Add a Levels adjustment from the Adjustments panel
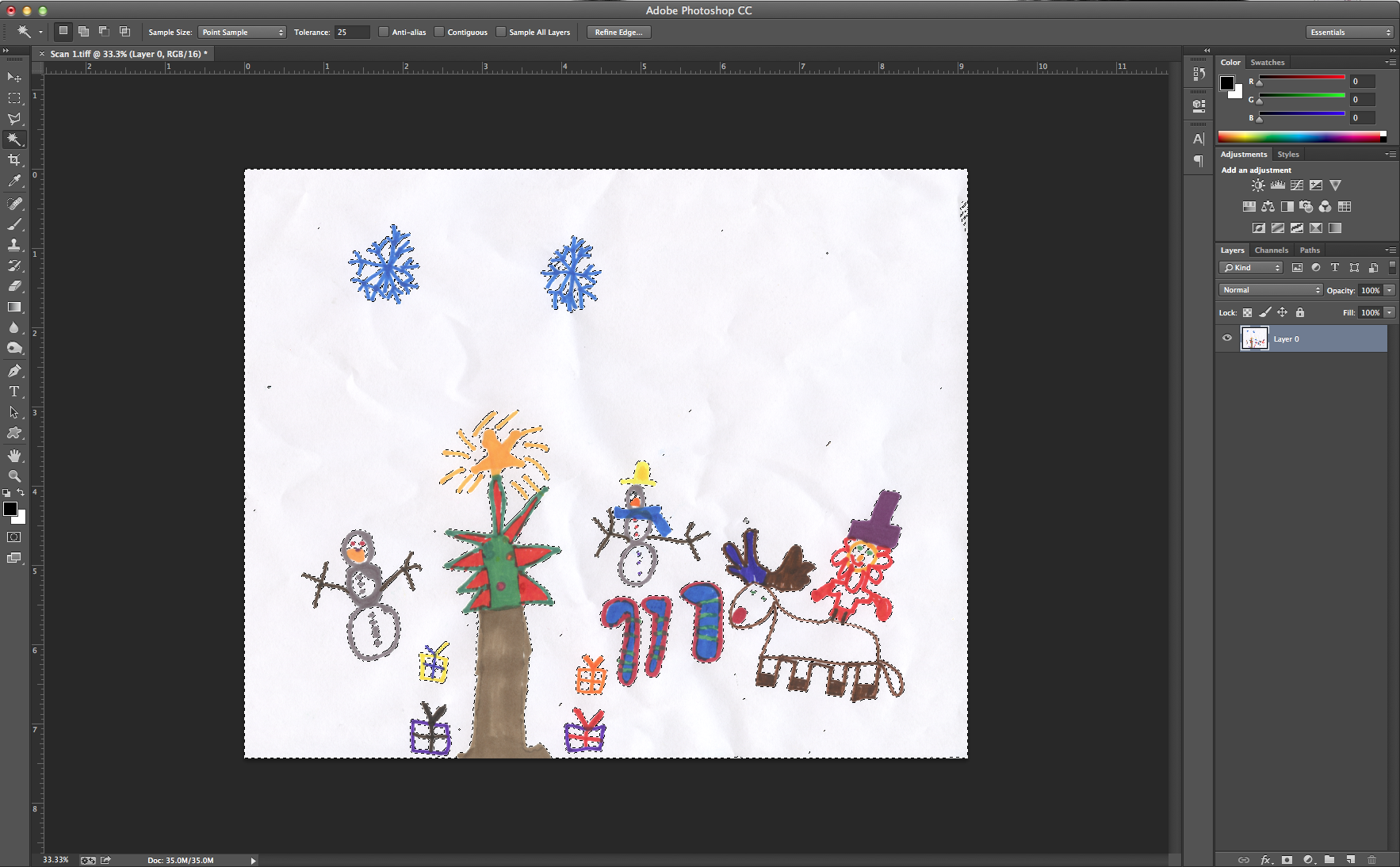The width and height of the screenshot is (1400, 867). (1277, 185)
